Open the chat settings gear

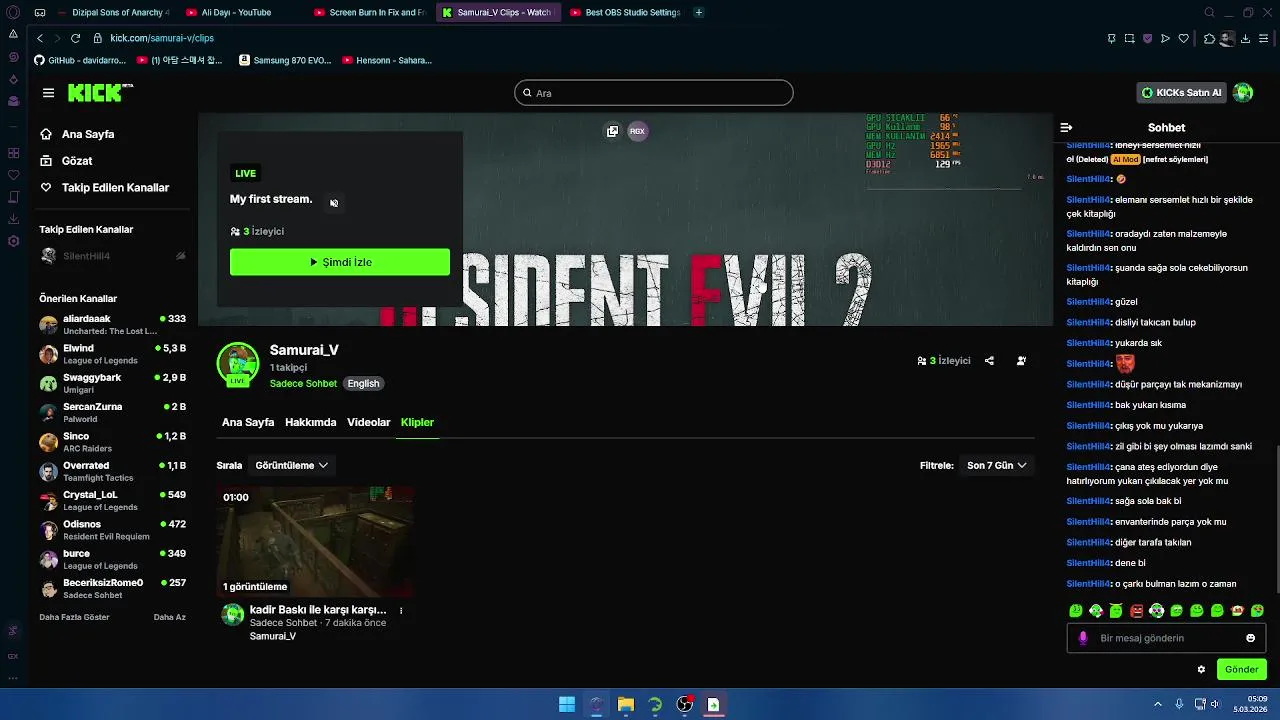[1201, 670]
